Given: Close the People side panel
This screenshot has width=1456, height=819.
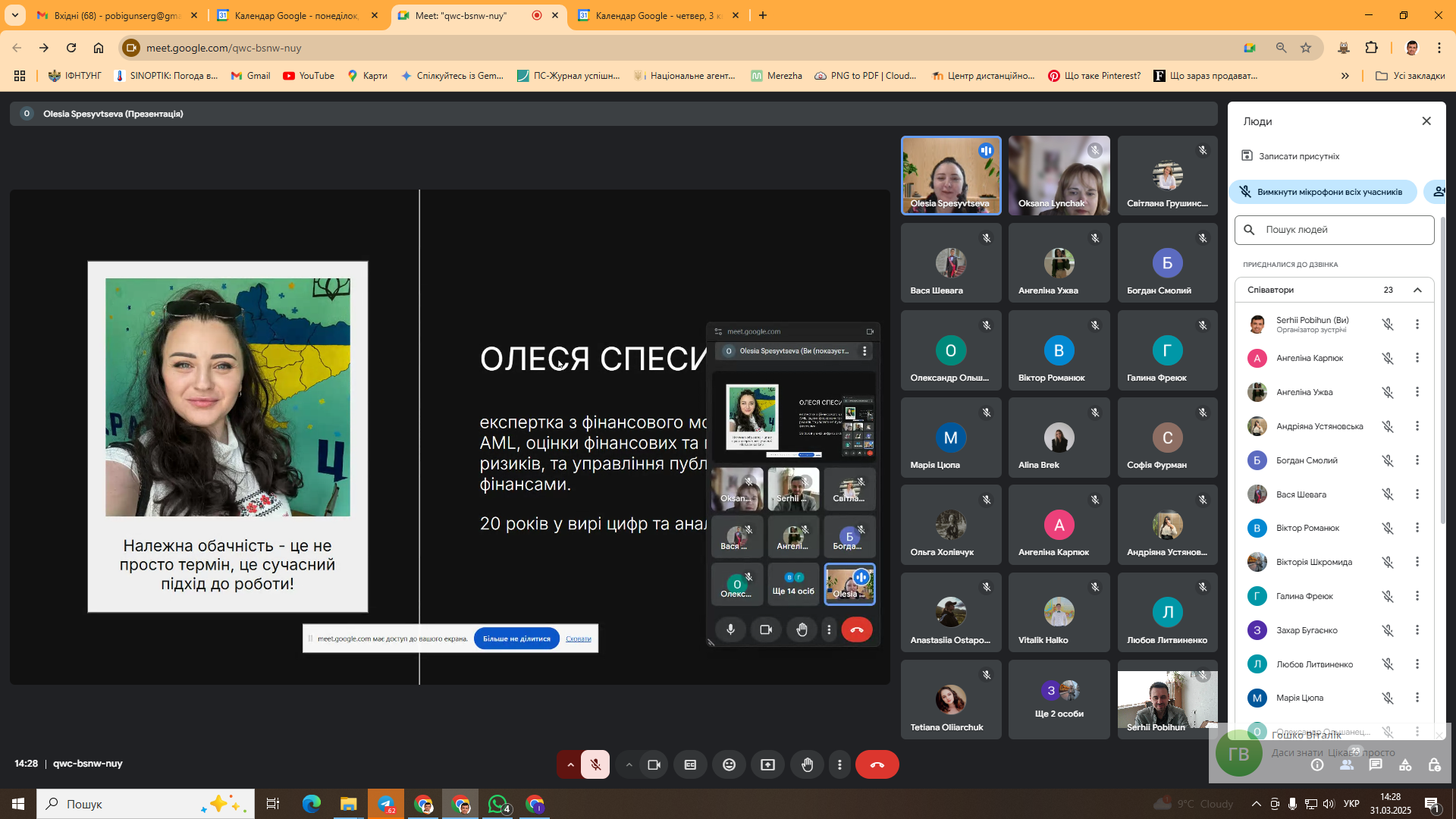Looking at the screenshot, I should [1426, 121].
